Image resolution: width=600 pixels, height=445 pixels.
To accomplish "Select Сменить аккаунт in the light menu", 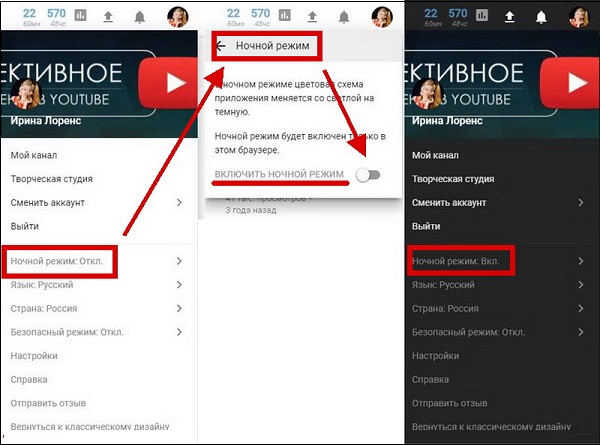I will 47,203.
